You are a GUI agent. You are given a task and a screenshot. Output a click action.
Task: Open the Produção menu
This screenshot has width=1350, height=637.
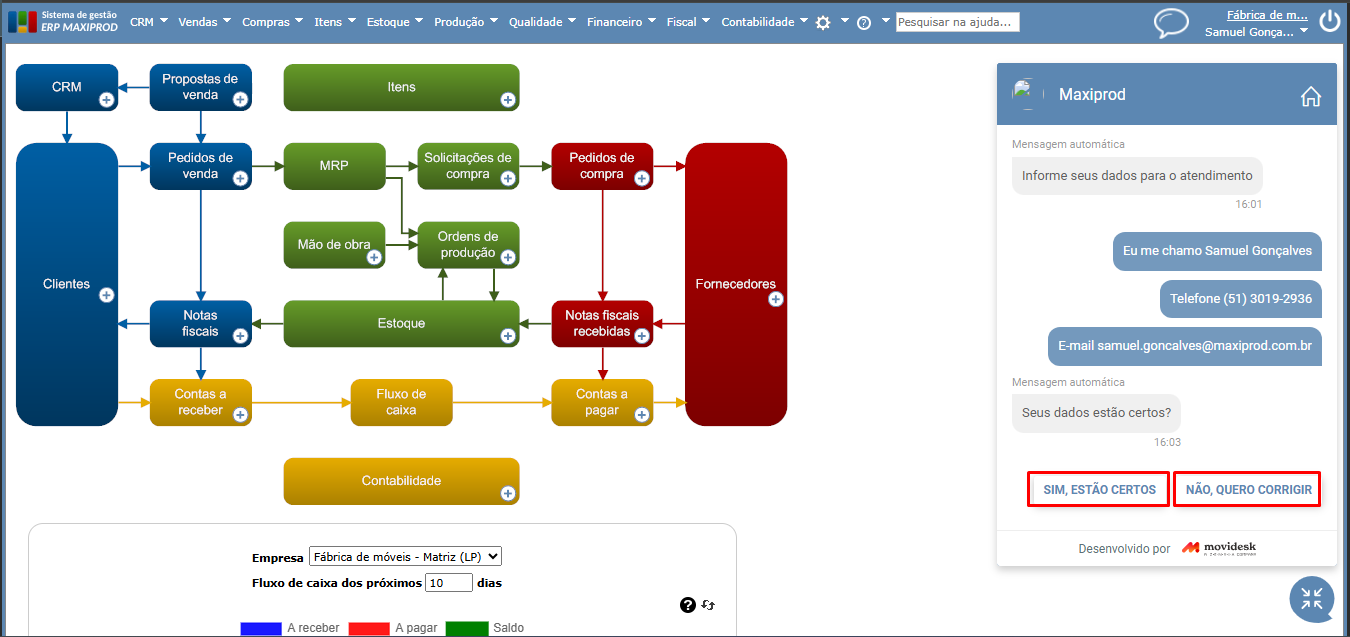[466, 22]
